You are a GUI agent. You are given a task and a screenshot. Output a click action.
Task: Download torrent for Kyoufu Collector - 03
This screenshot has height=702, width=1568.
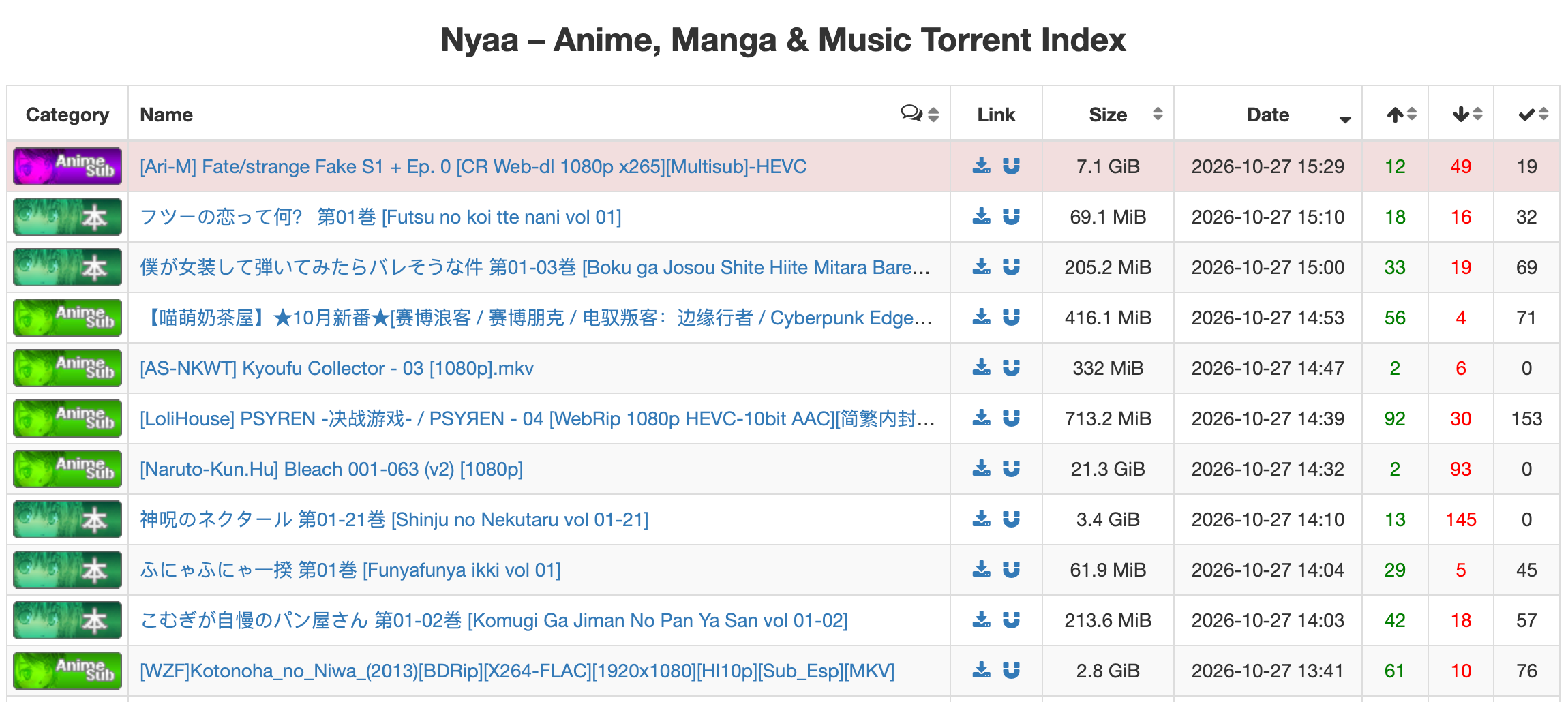[x=981, y=368]
